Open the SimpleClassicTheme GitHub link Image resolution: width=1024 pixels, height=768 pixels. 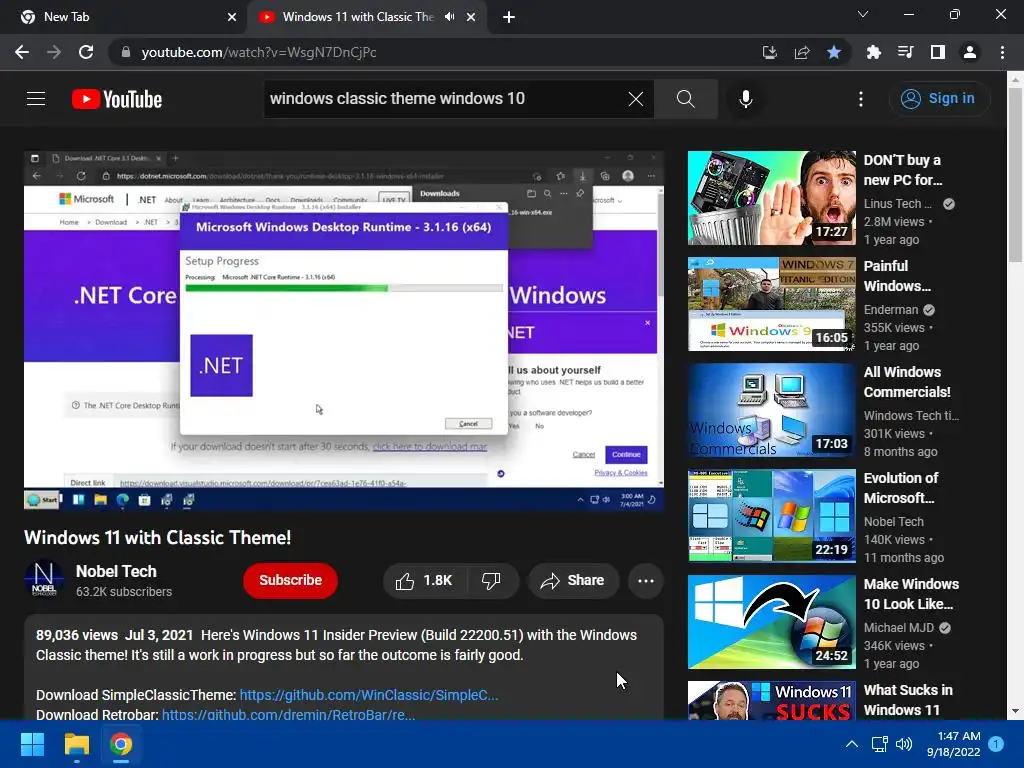[369, 695]
